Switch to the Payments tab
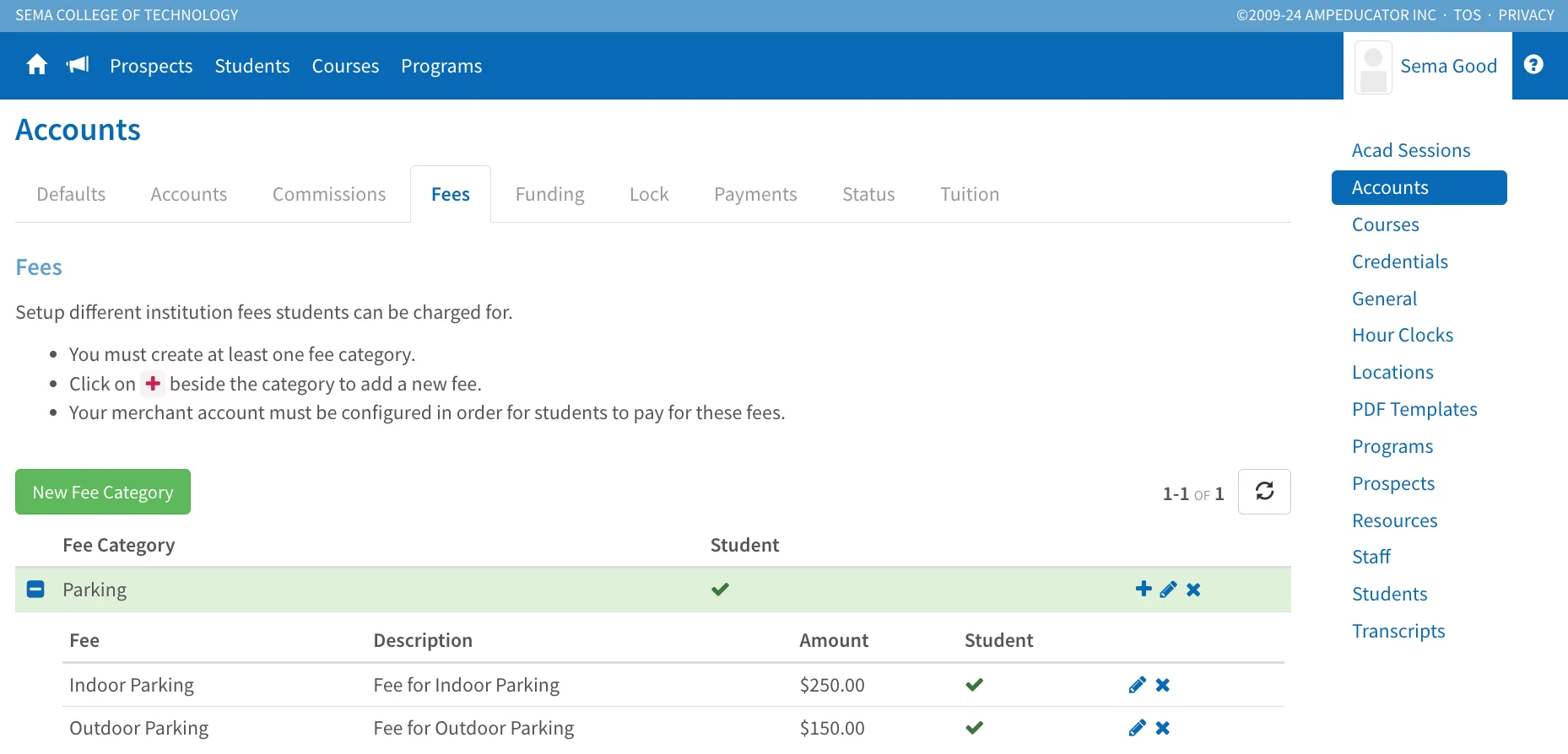This screenshot has height=754, width=1568. (755, 194)
